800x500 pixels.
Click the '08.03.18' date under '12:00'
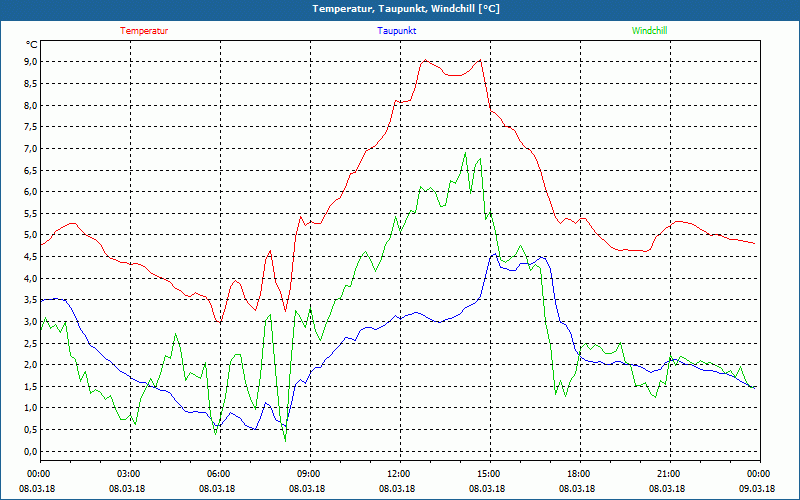pos(397,489)
